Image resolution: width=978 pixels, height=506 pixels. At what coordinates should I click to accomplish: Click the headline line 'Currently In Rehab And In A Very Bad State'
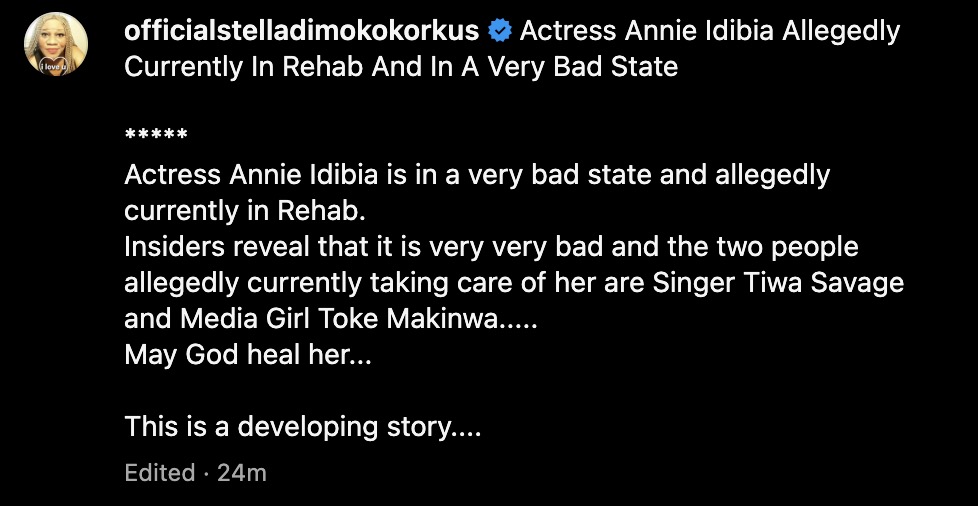pos(401,68)
